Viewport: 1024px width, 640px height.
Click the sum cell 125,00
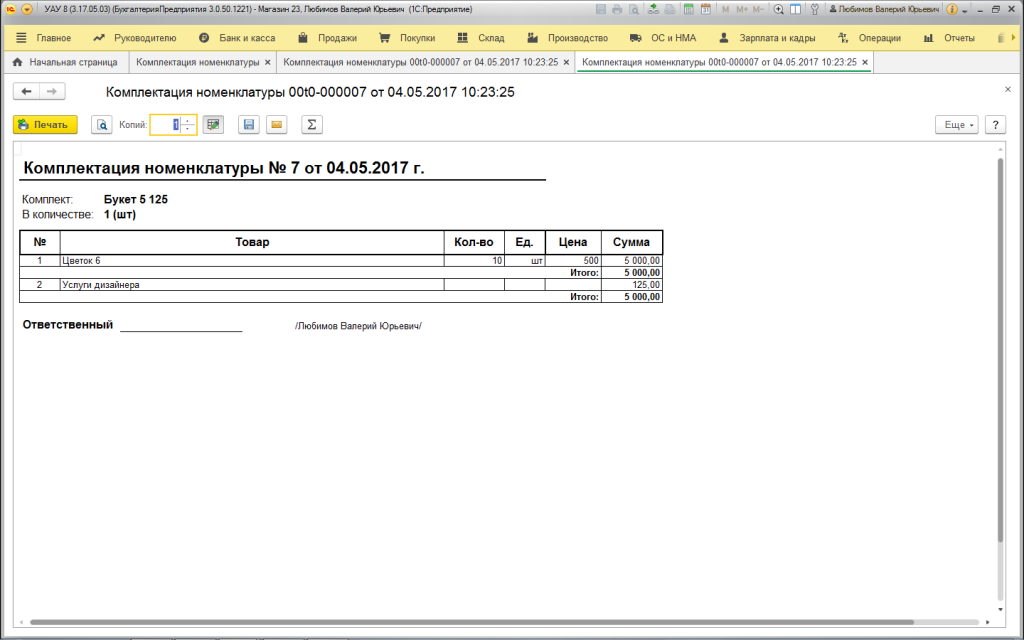[x=632, y=285]
